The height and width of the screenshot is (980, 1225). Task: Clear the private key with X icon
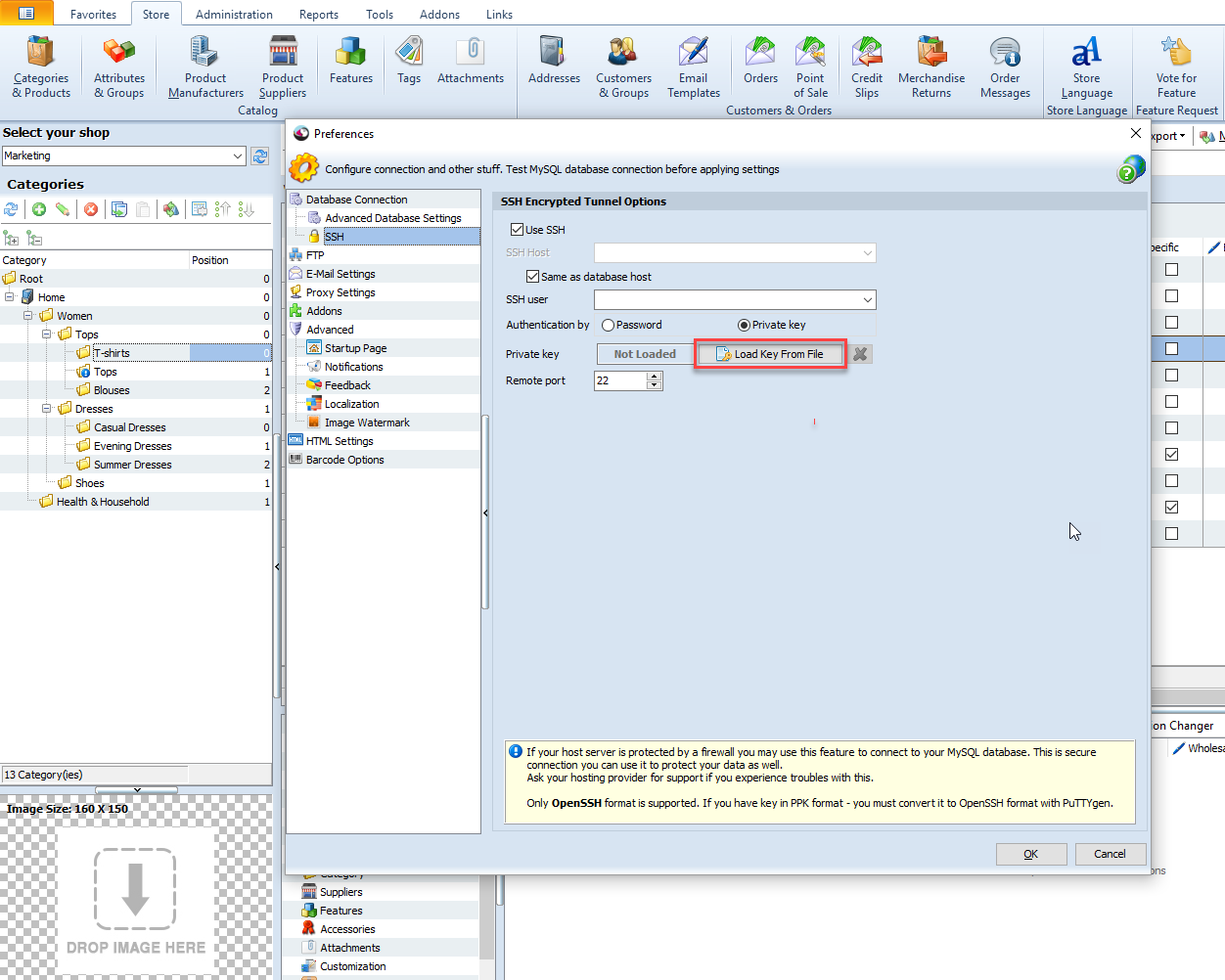click(x=860, y=354)
